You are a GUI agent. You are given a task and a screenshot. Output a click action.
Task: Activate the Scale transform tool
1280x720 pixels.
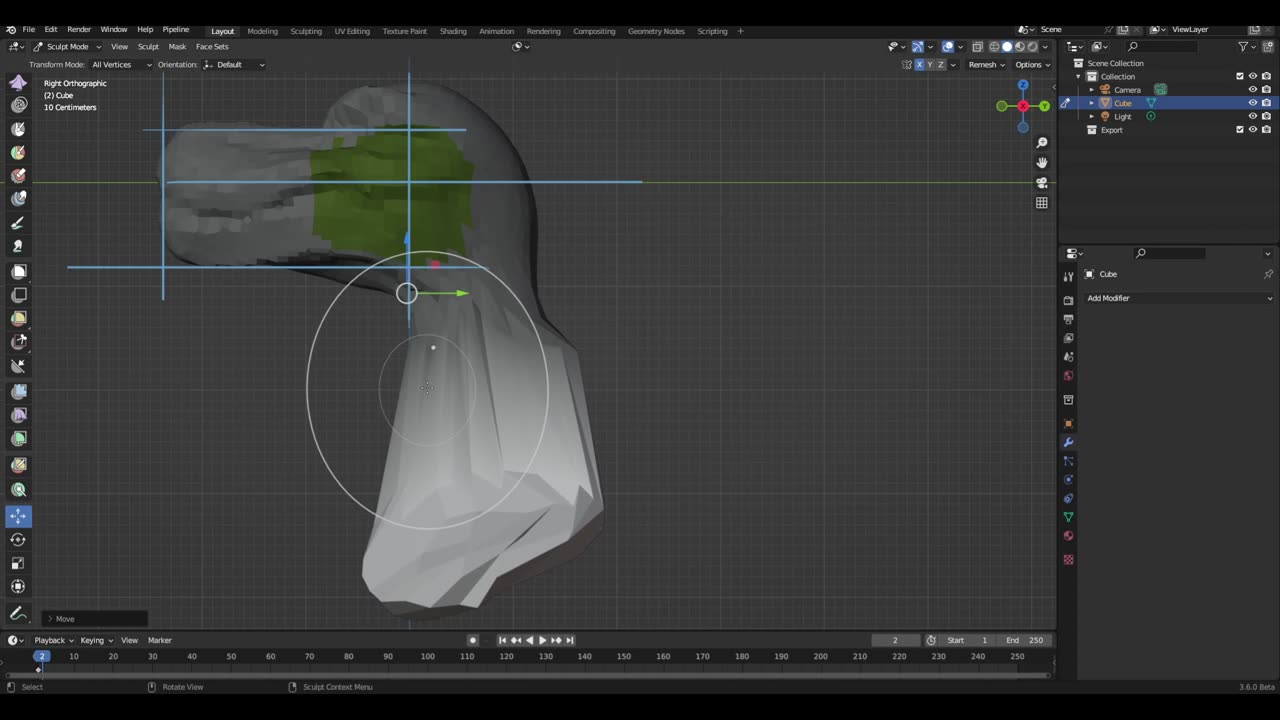(18, 563)
